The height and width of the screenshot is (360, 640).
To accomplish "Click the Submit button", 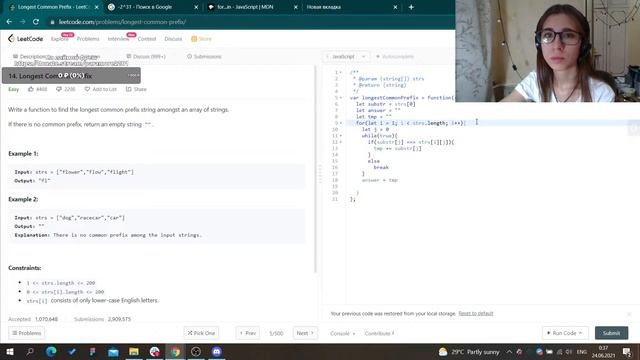I will [611, 333].
